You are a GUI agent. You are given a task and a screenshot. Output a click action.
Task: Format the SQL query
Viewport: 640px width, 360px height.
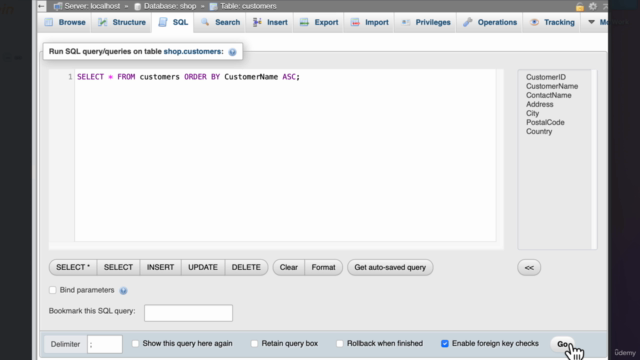pos(323,267)
